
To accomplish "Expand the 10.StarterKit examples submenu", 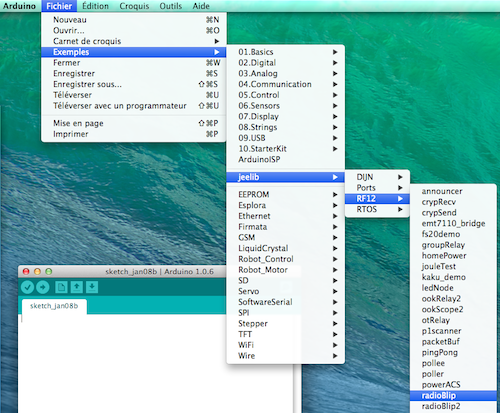I will [x=286, y=149].
